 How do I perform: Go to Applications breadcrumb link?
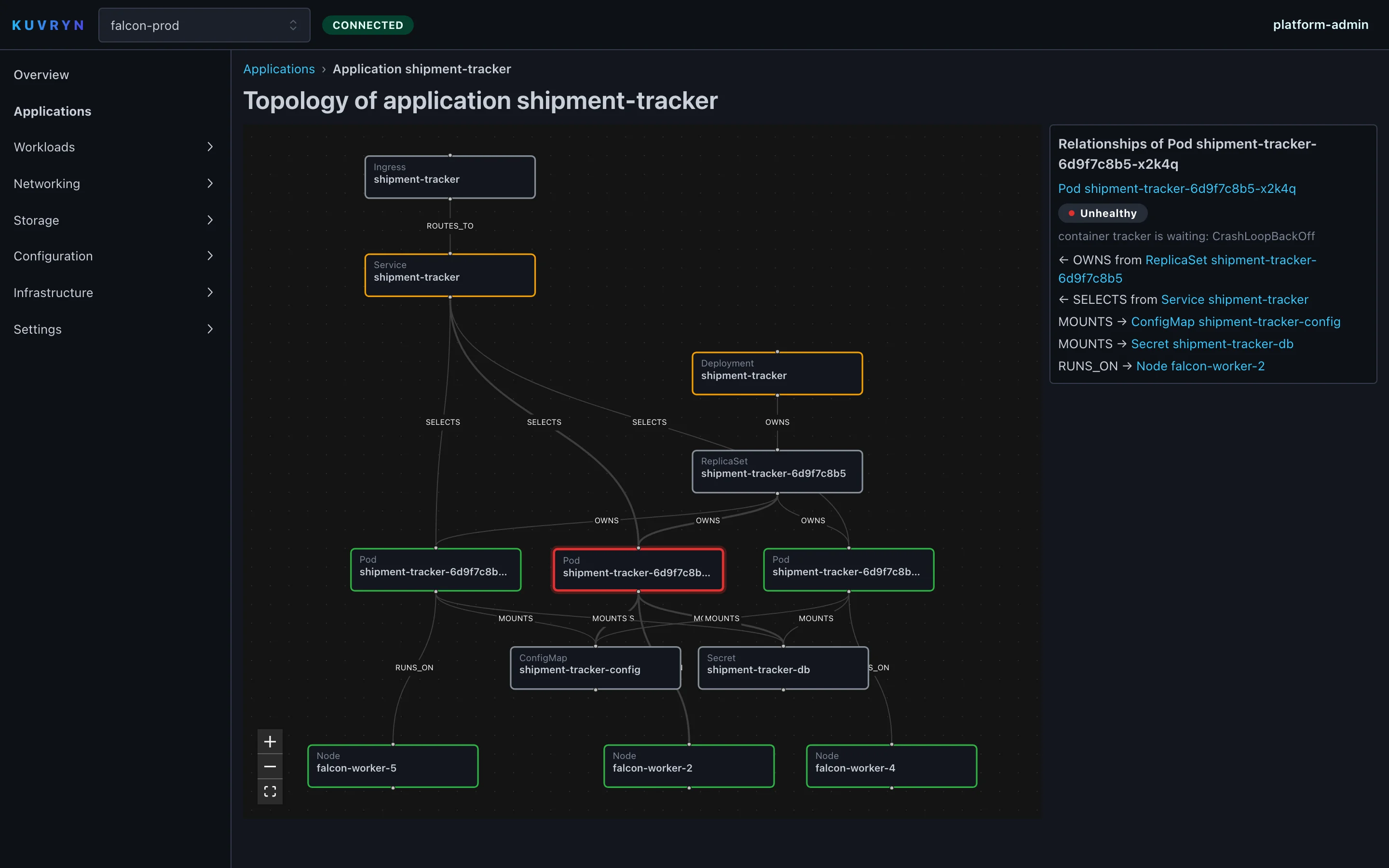pyautogui.click(x=279, y=69)
